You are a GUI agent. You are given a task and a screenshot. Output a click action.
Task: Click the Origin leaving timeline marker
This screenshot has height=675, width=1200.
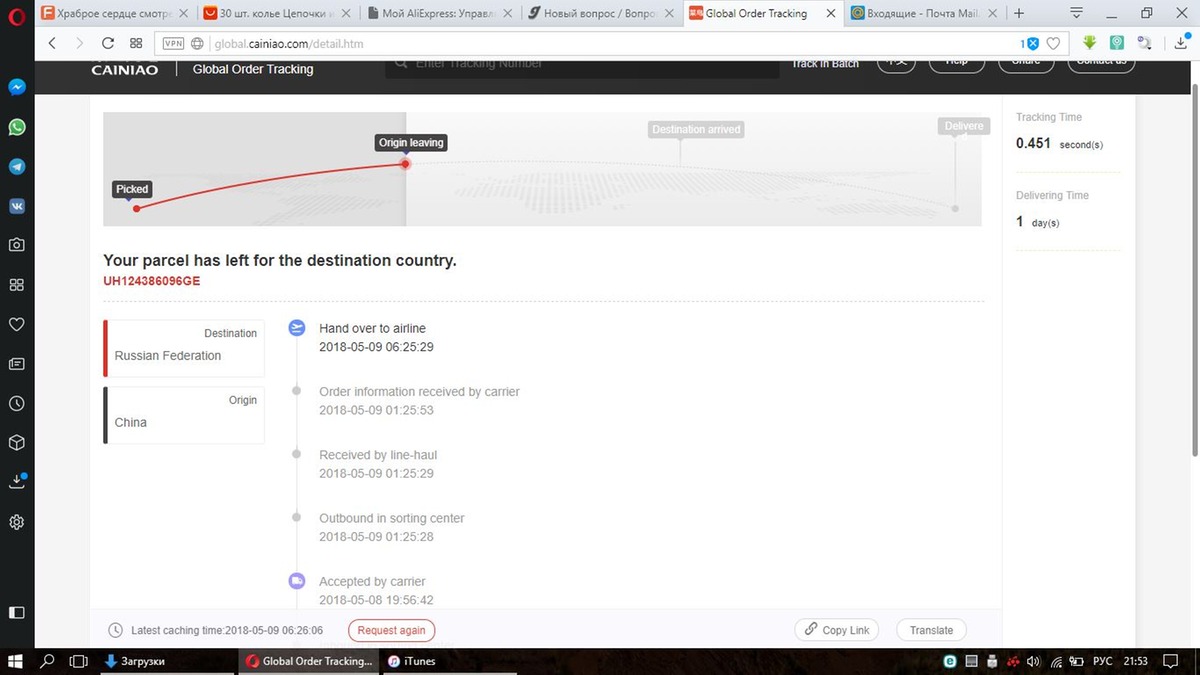(x=411, y=143)
